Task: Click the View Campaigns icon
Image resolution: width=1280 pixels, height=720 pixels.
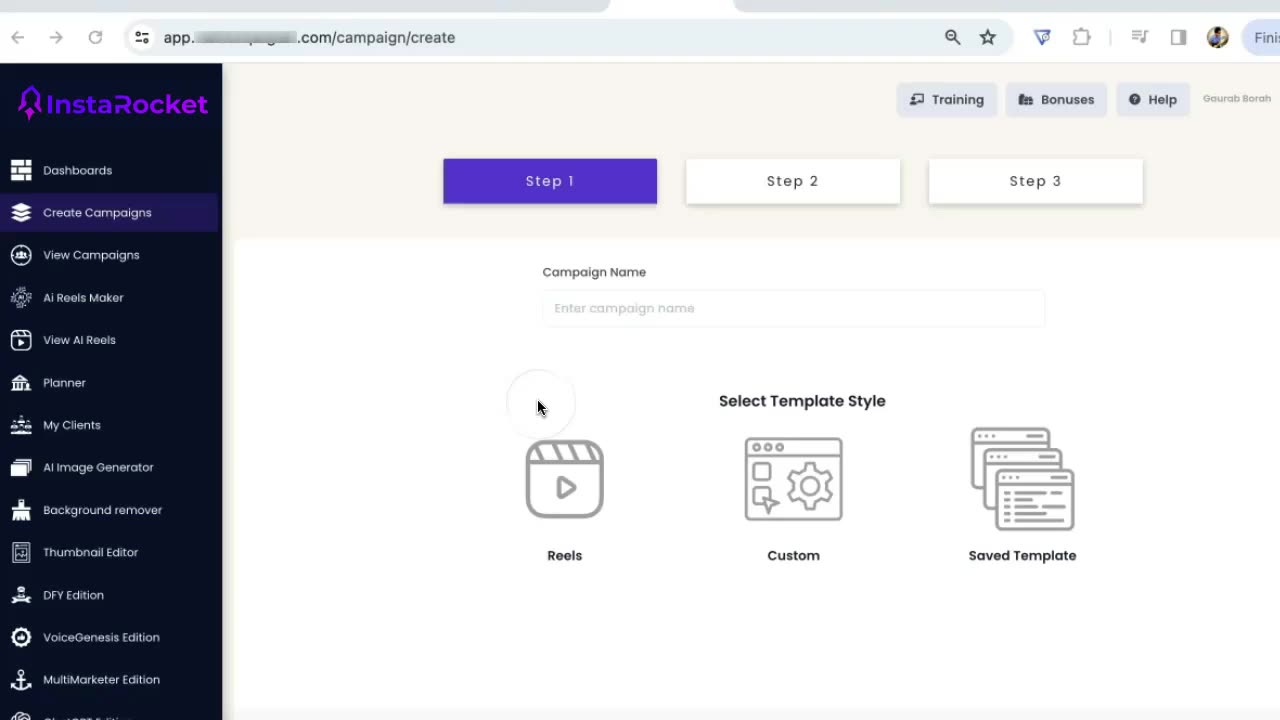Action: coord(21,255)
